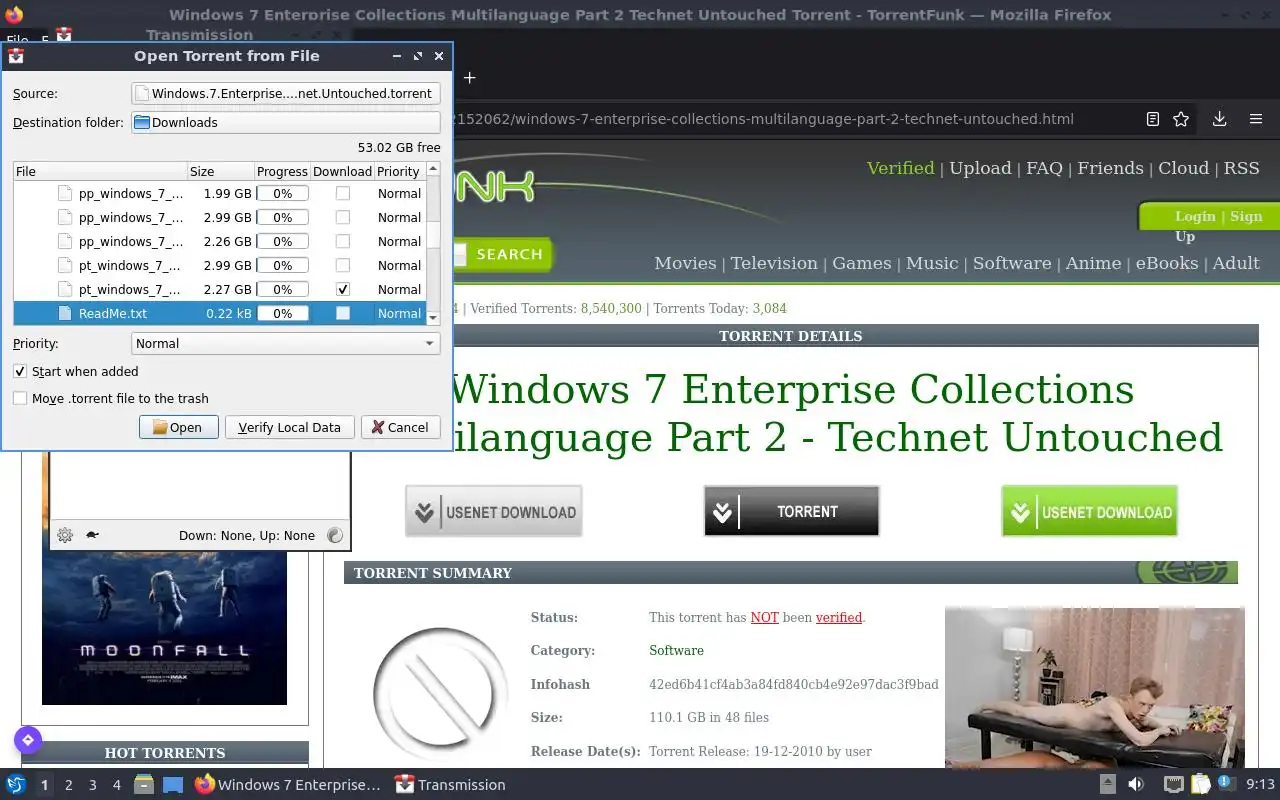This screenshot has height=800, width=1280.
Task: Enable download for pp_windows 2.99 GB file
Action: (343, 217)
